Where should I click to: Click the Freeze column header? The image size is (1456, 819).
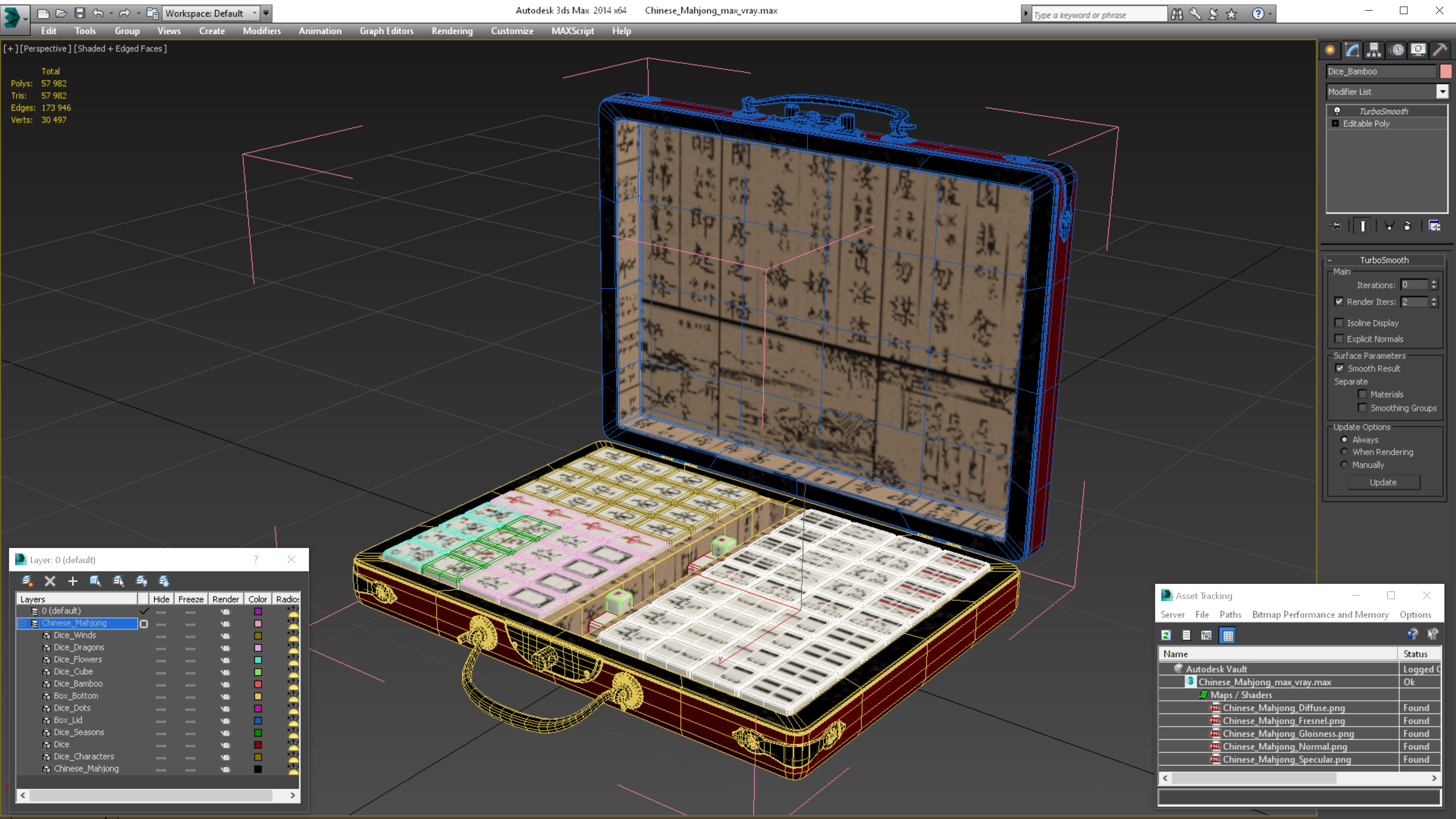tap(191, 599)
